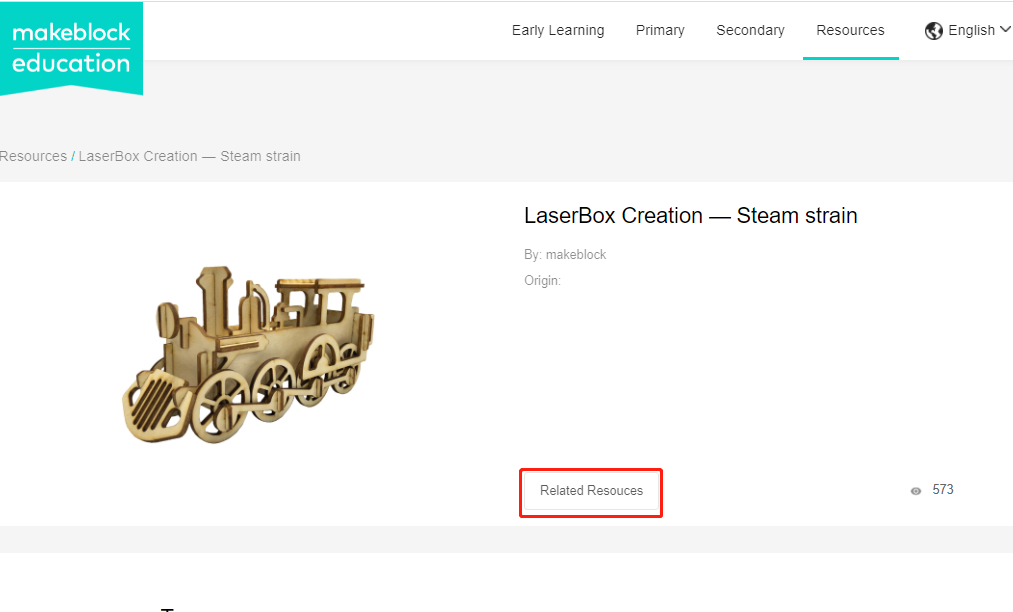Open the English language selector
1013x612 pixels.
(x=971, y=31)
